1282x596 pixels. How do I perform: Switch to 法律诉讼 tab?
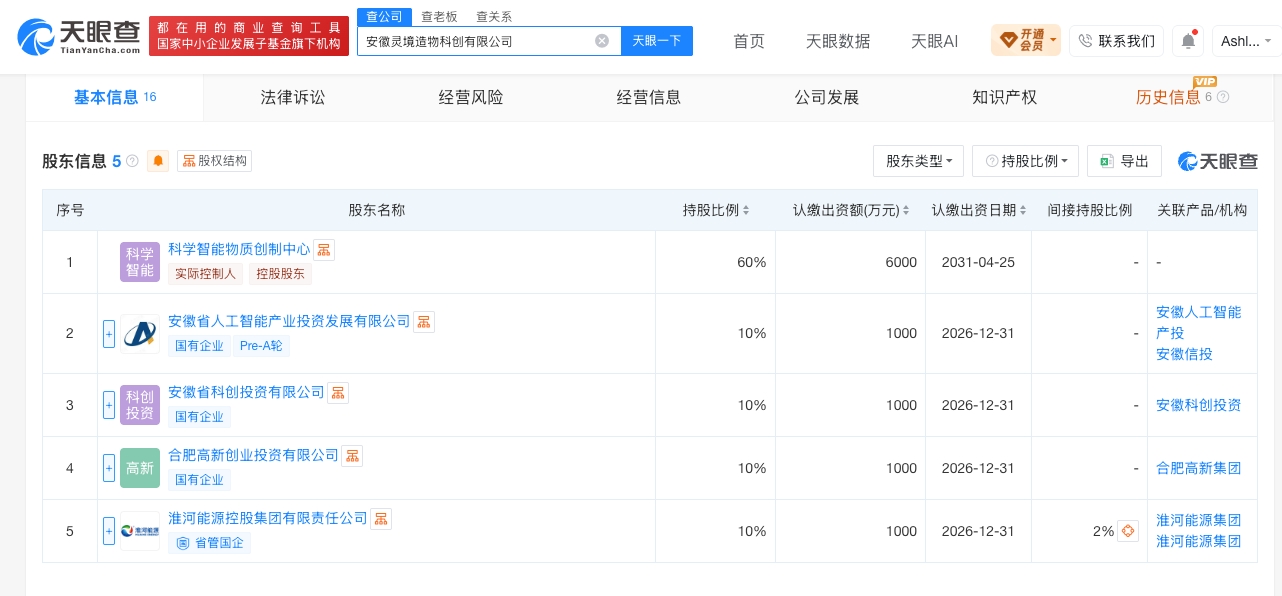[x=293, y=98]
